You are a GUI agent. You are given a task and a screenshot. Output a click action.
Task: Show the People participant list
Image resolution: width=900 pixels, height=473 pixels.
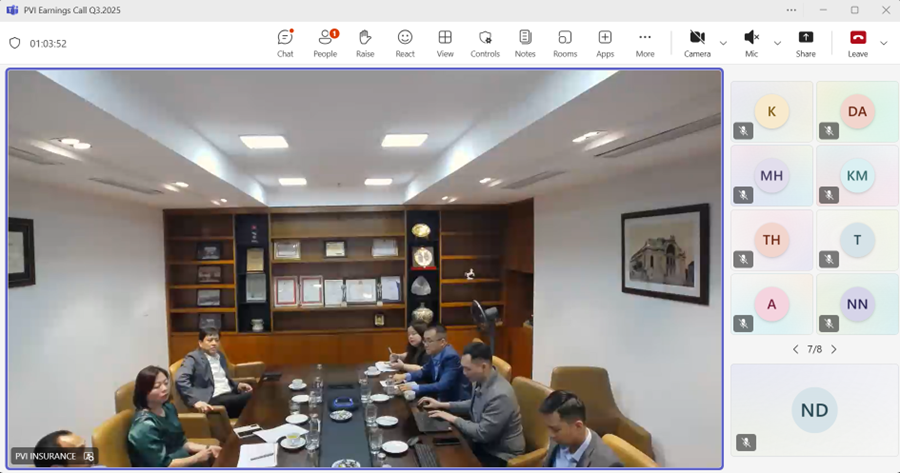point(325,42)
